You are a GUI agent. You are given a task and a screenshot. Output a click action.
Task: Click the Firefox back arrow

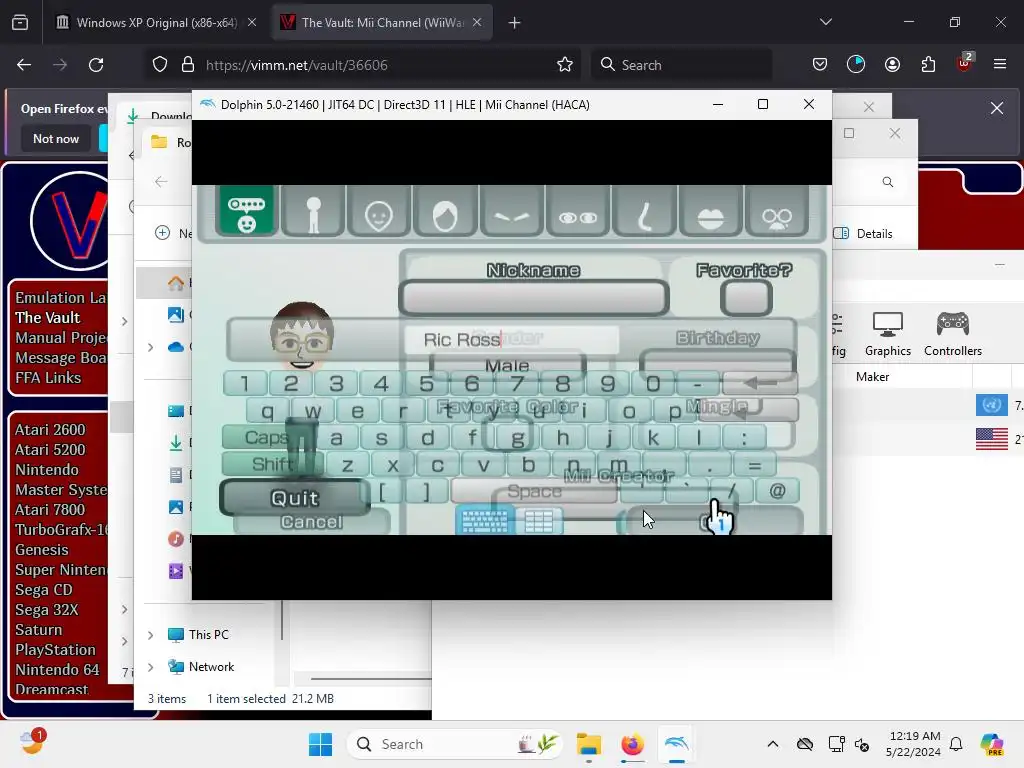tap(24, 65)
